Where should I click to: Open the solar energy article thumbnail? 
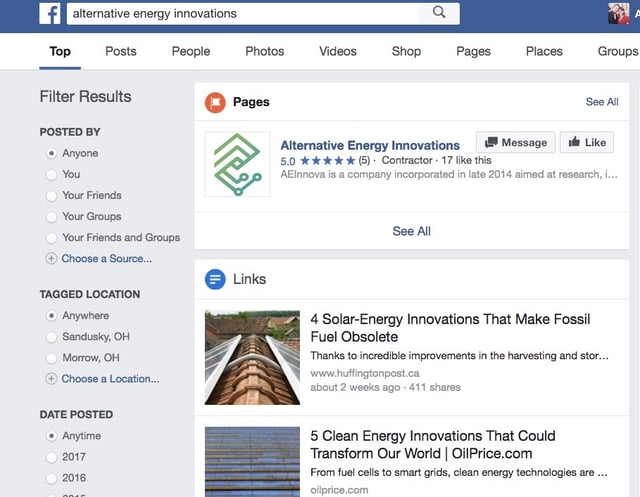(x=252, y=357)
